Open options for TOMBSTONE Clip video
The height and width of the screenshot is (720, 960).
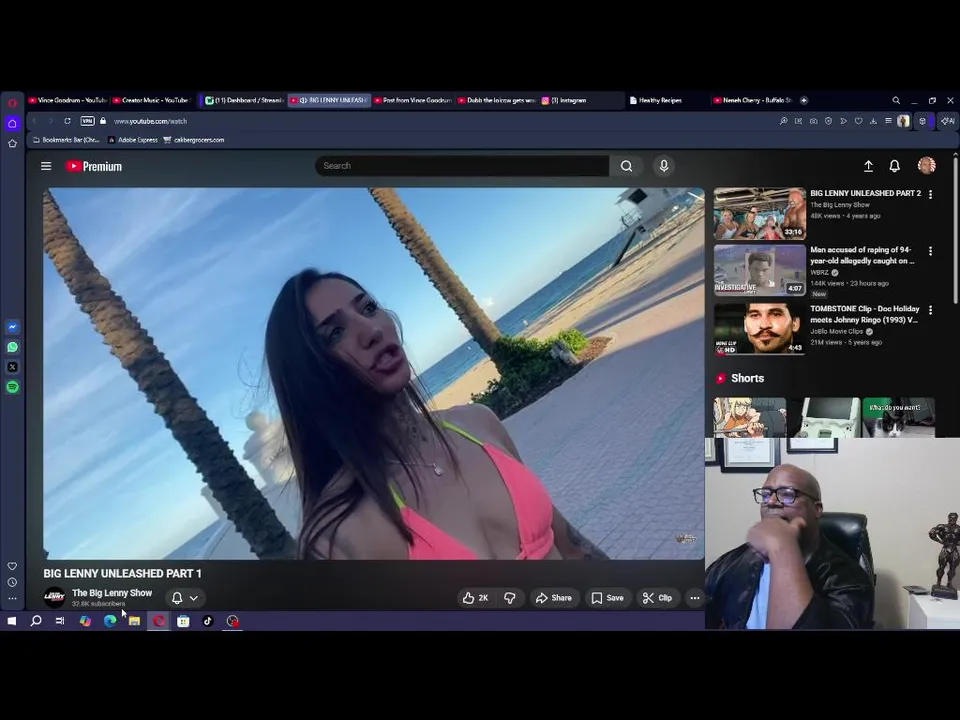click(931, 310)
